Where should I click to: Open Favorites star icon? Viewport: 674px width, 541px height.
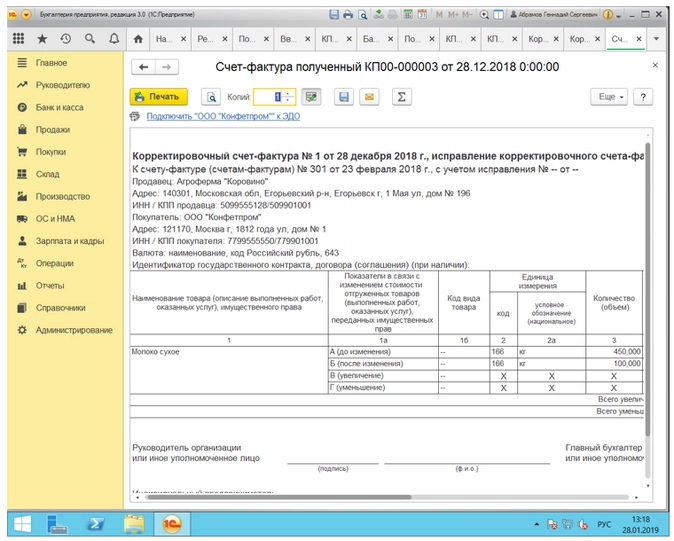click(x=42, y=39)
